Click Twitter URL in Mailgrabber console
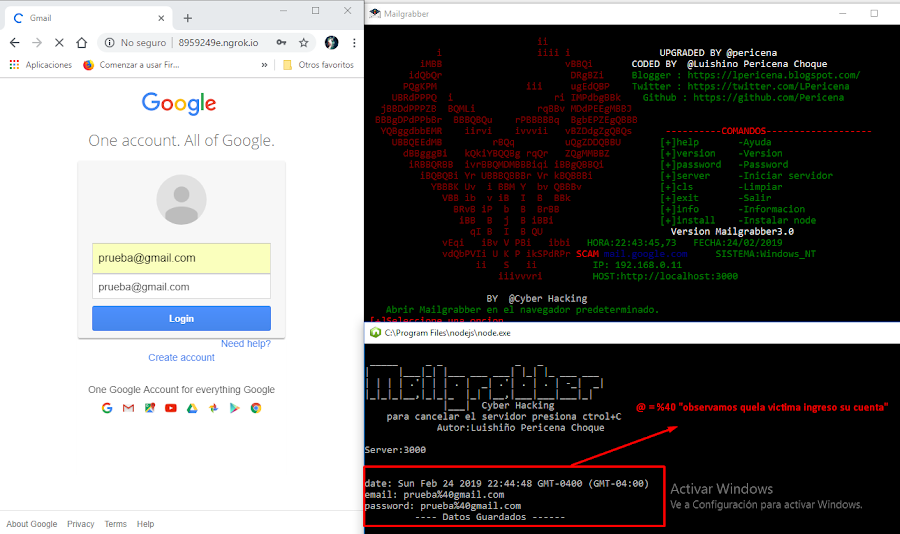 pyautogui.click(x=768, y=87)
